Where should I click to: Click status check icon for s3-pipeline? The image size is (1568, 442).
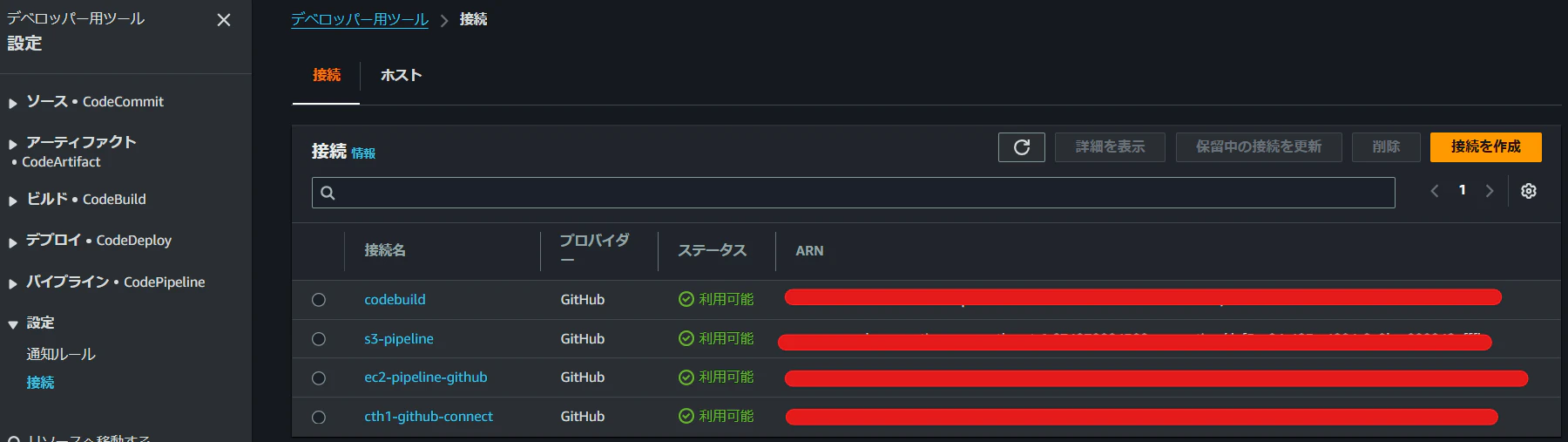686,338
